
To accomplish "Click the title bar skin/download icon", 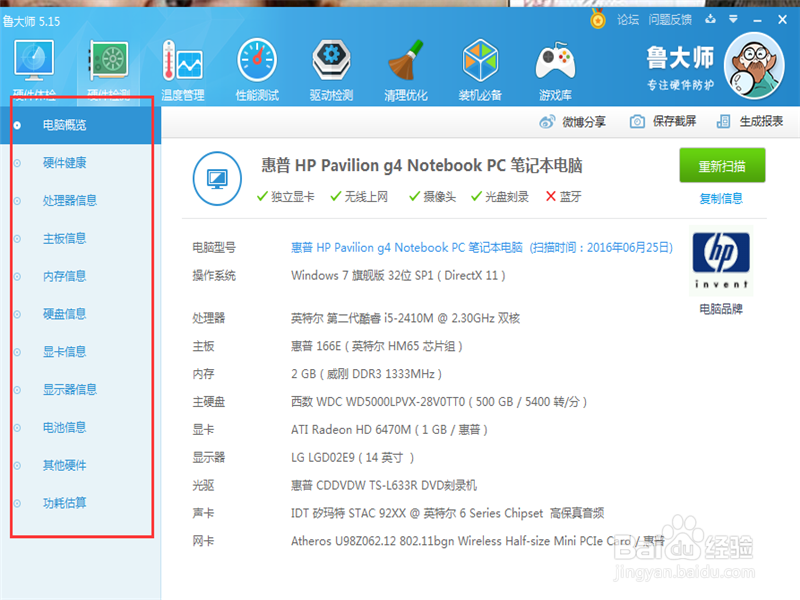I will pos(710,19).
